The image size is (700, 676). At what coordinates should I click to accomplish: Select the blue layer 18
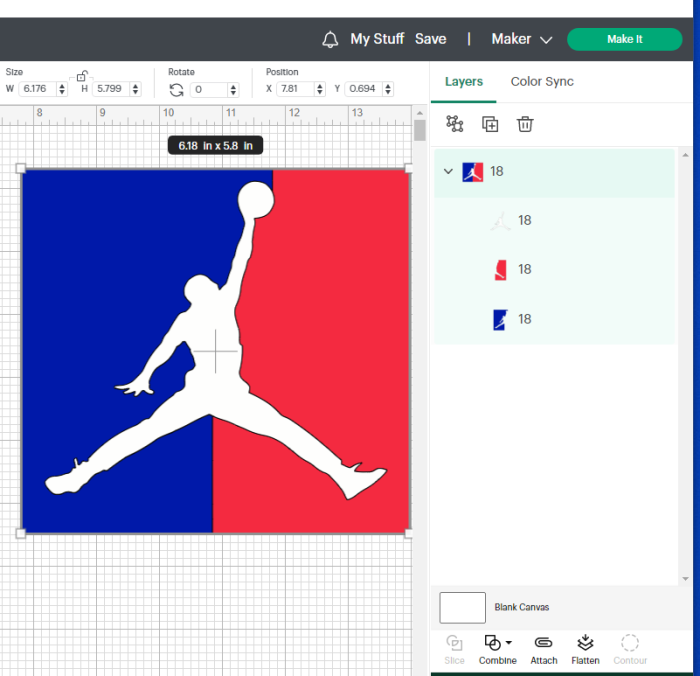[554, 319]
